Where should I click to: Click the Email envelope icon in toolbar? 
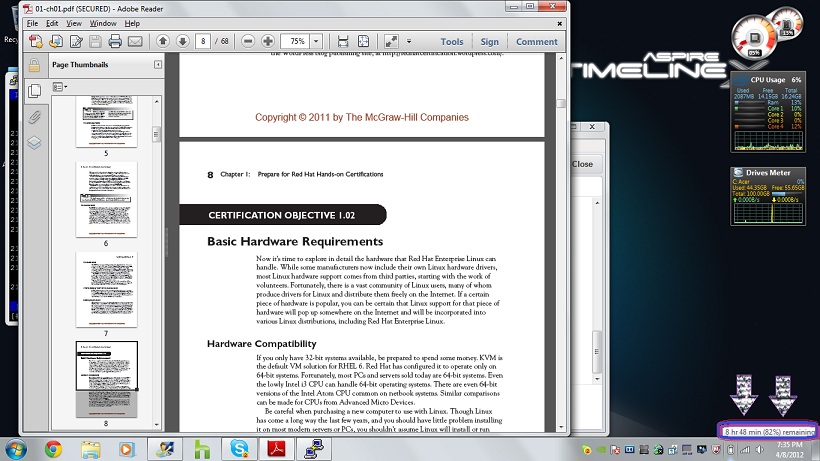coord(135,41)
